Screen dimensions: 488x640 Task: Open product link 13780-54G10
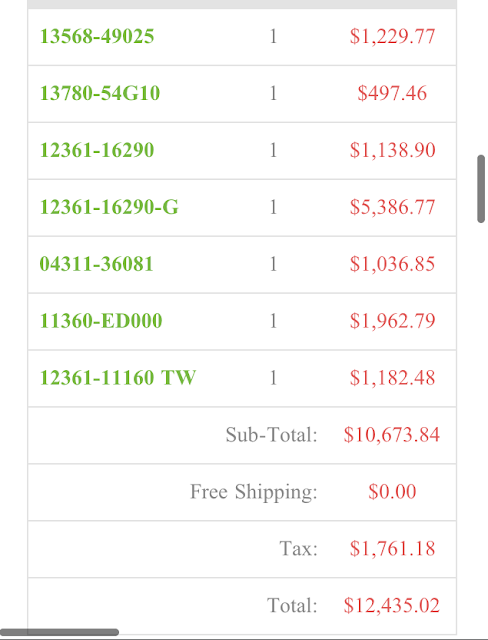(x=100, y=93)
